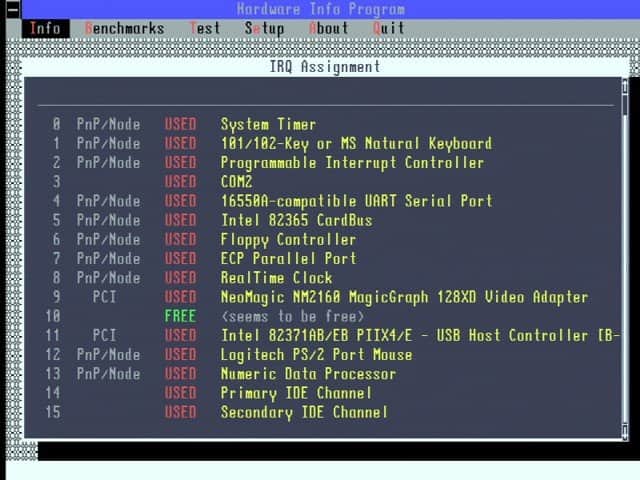Click the scrollbar down arrow
640x480 pixels.
[x=625, y=431]
